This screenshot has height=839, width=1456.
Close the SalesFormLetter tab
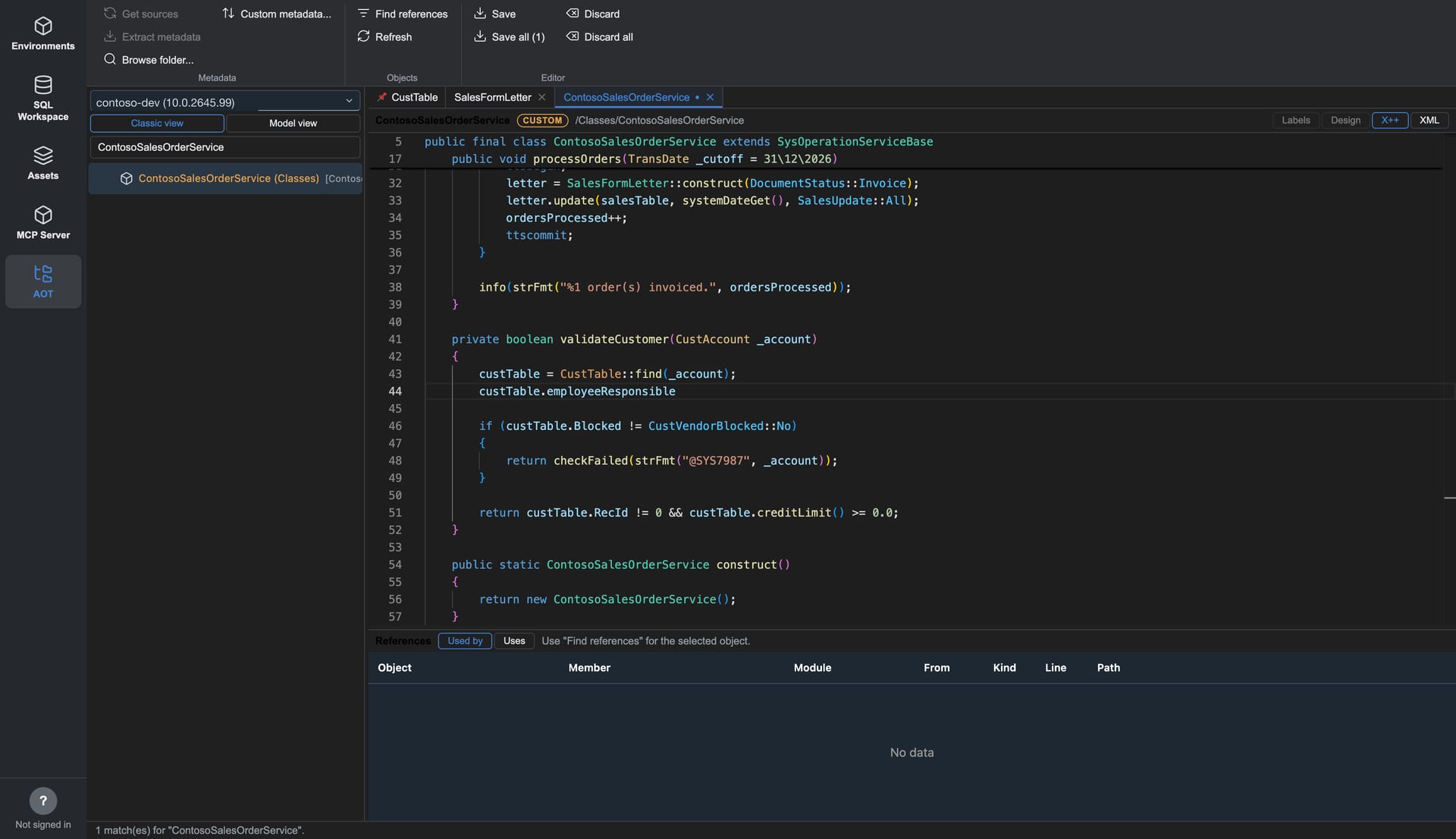(x=541, y=97)
